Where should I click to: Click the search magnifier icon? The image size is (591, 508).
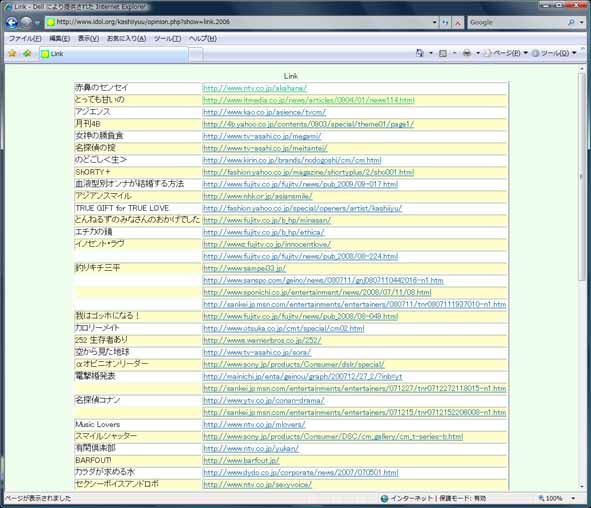pyautogui.click(x=571, y=23)
